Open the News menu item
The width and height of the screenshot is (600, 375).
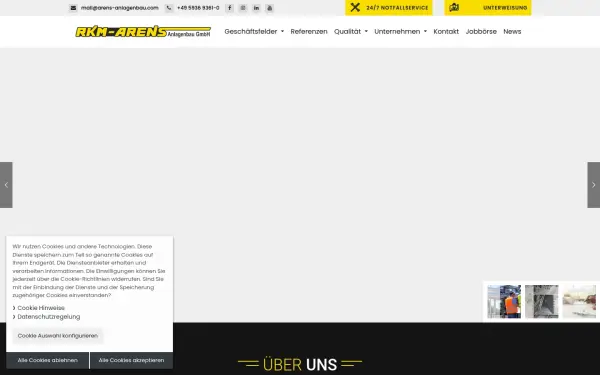[x=512, y=31]
